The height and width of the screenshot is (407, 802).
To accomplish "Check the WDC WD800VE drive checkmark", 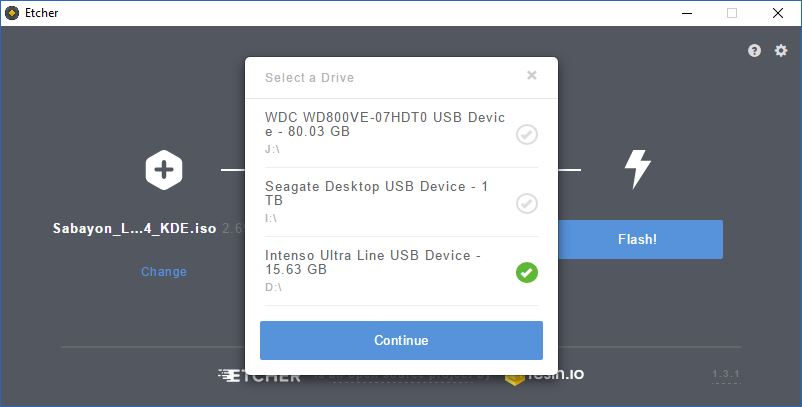I will tap(526, 134).
